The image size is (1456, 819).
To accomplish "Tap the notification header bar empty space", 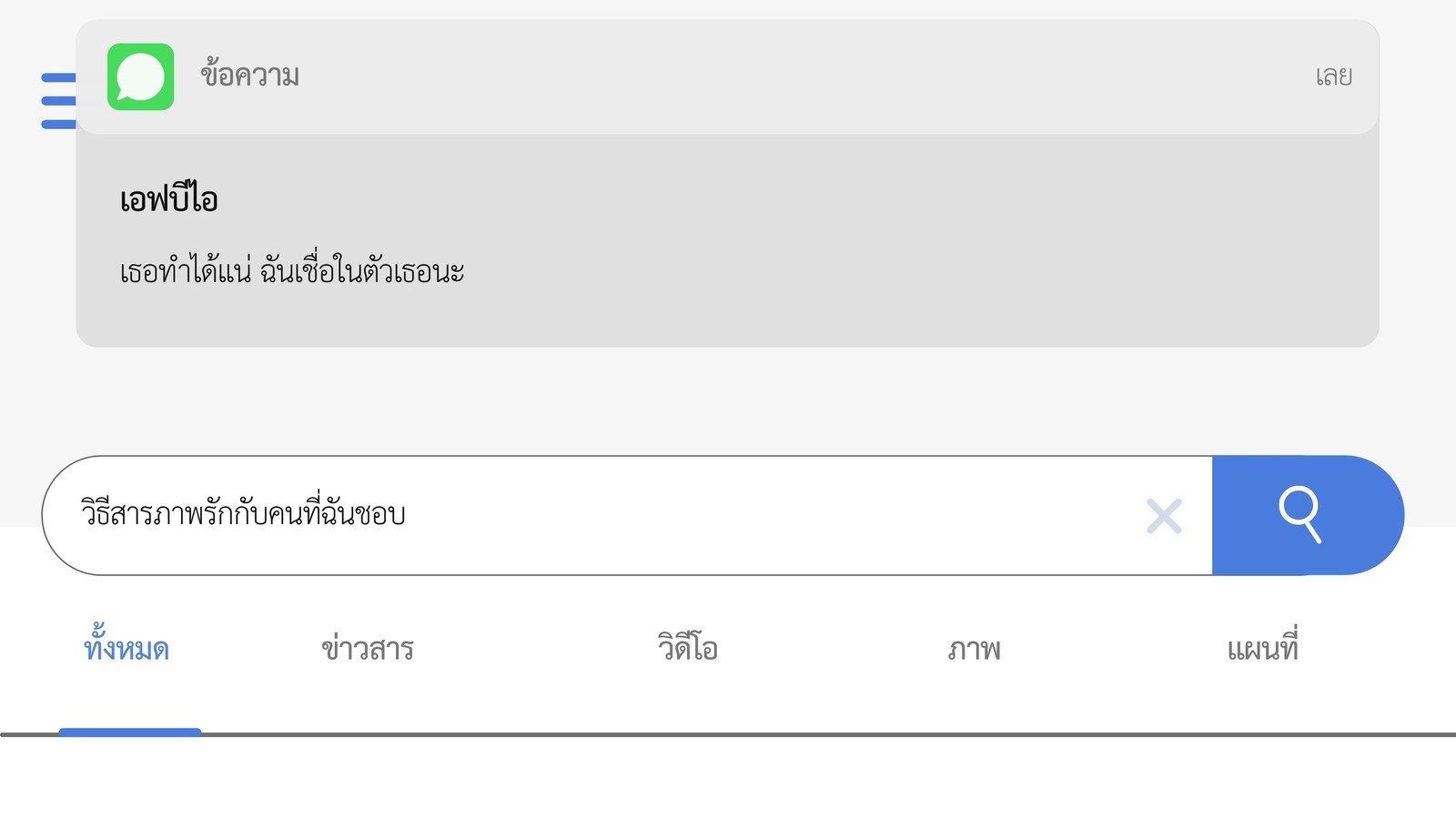I will (x=801, y=76).
